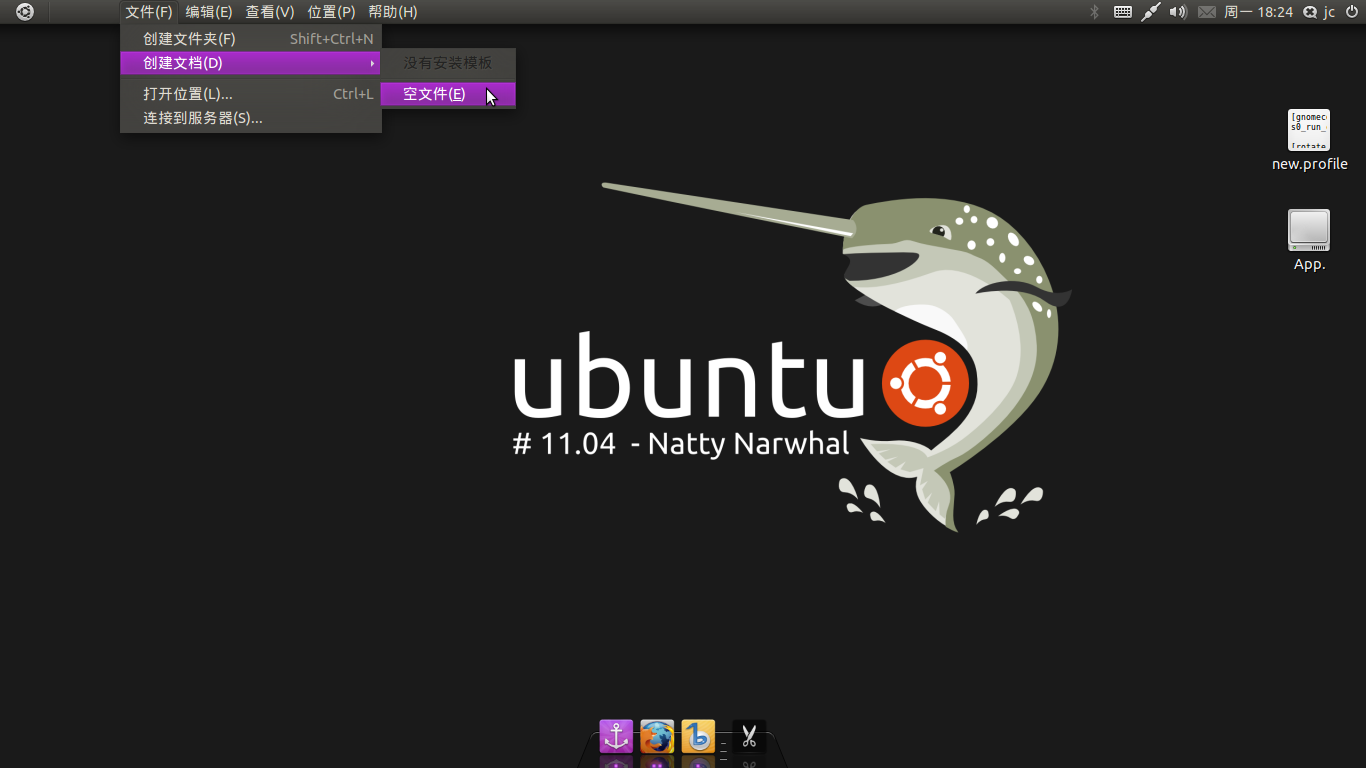Click the scissors icon in the dock
This screenshot has height=768, width=1366.
click(x=749, y=737)
